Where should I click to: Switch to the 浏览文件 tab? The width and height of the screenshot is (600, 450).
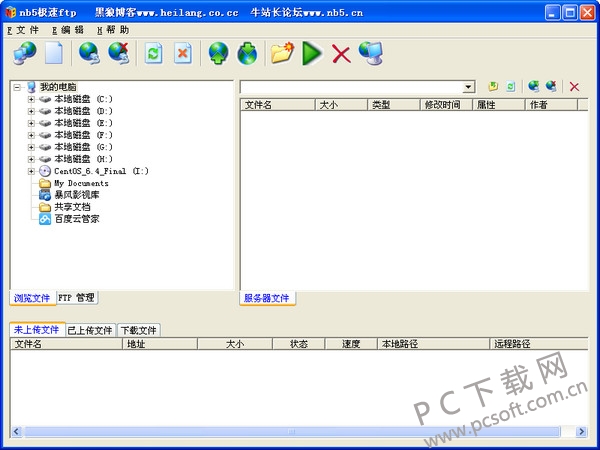pos(33,298)
